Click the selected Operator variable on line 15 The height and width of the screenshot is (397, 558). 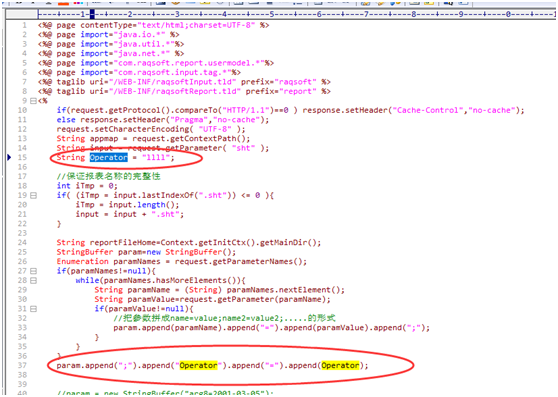tap(109, 157)
